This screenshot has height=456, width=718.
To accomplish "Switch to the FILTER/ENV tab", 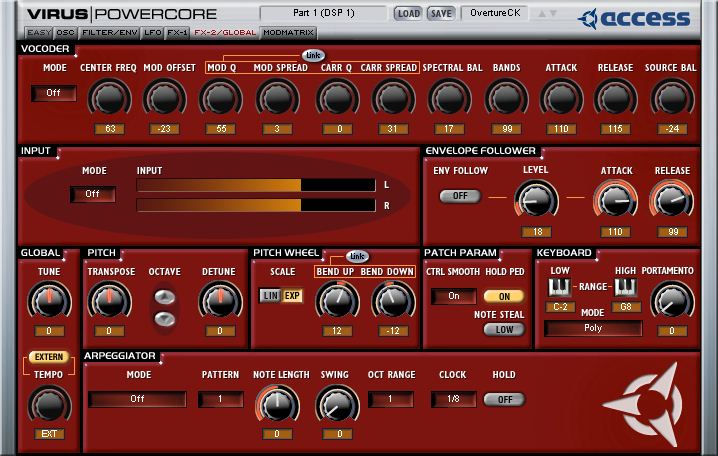I will [109, 33].
